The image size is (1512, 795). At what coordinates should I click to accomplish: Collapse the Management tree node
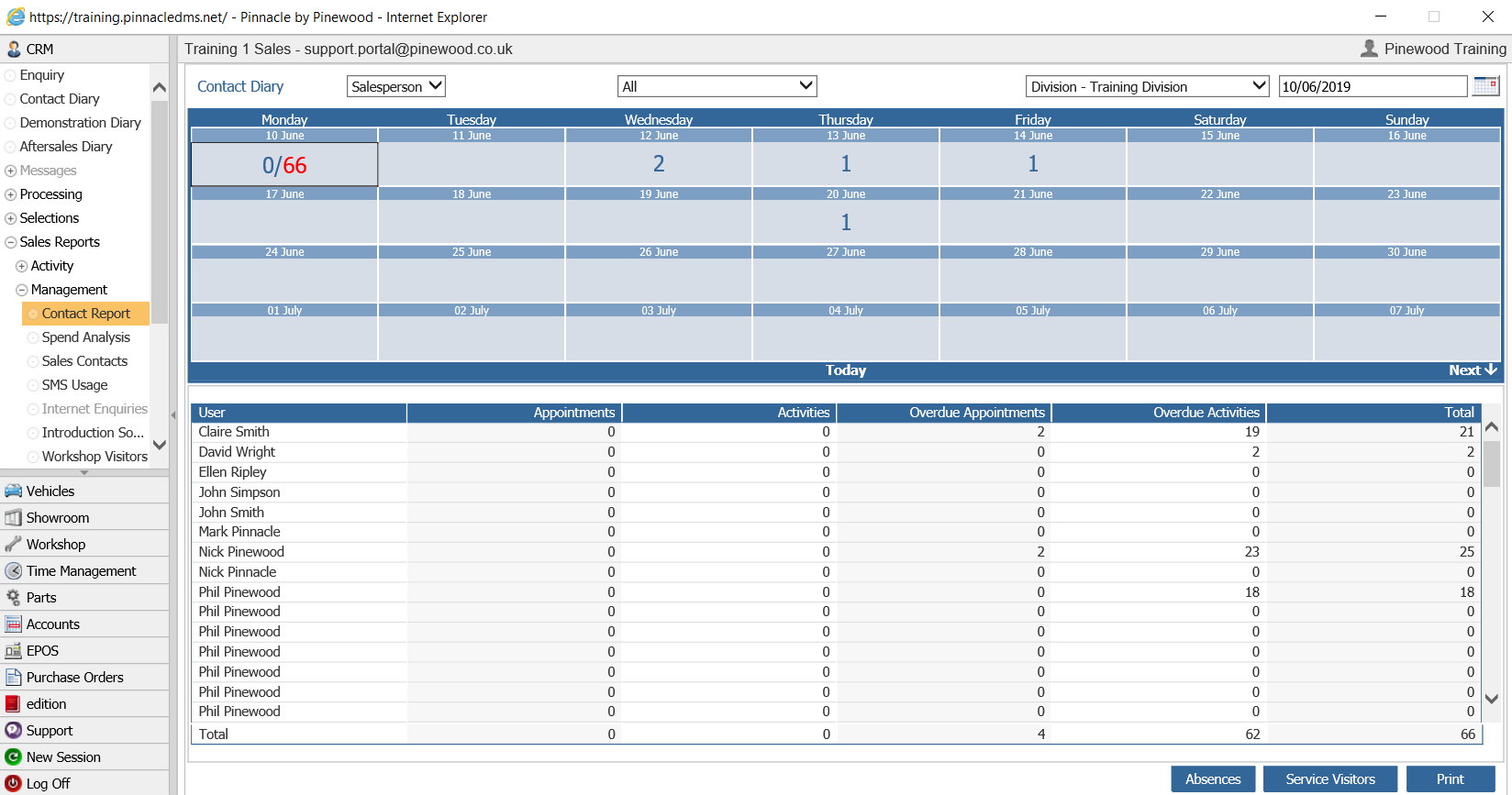point(22,290)
